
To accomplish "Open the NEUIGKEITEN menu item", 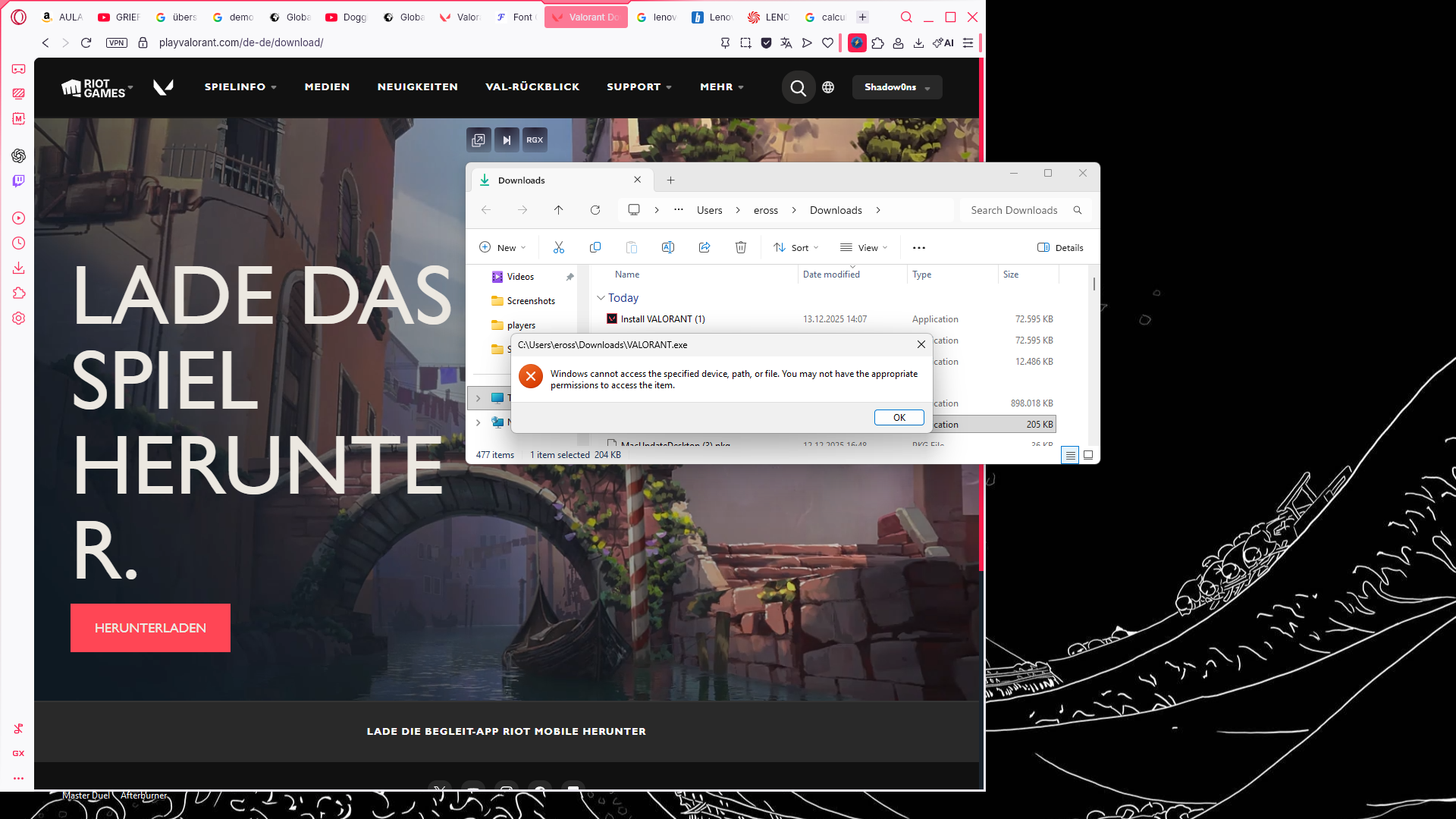I will (x=417, y=87).
